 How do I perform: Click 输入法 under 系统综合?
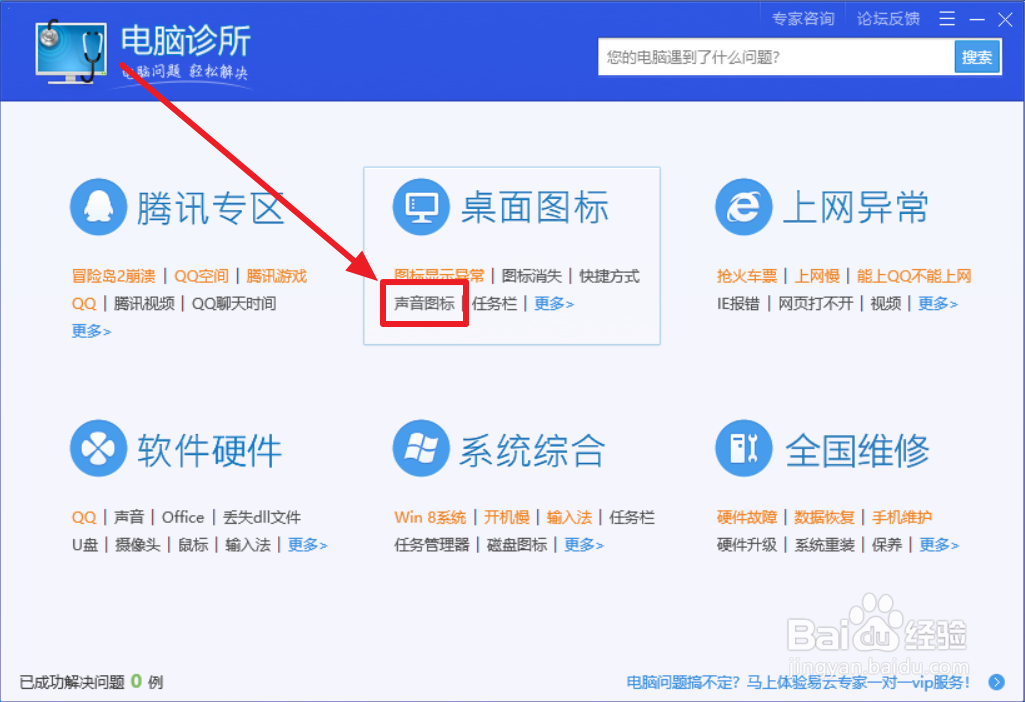pyautogui.click(x=569, y=517)
